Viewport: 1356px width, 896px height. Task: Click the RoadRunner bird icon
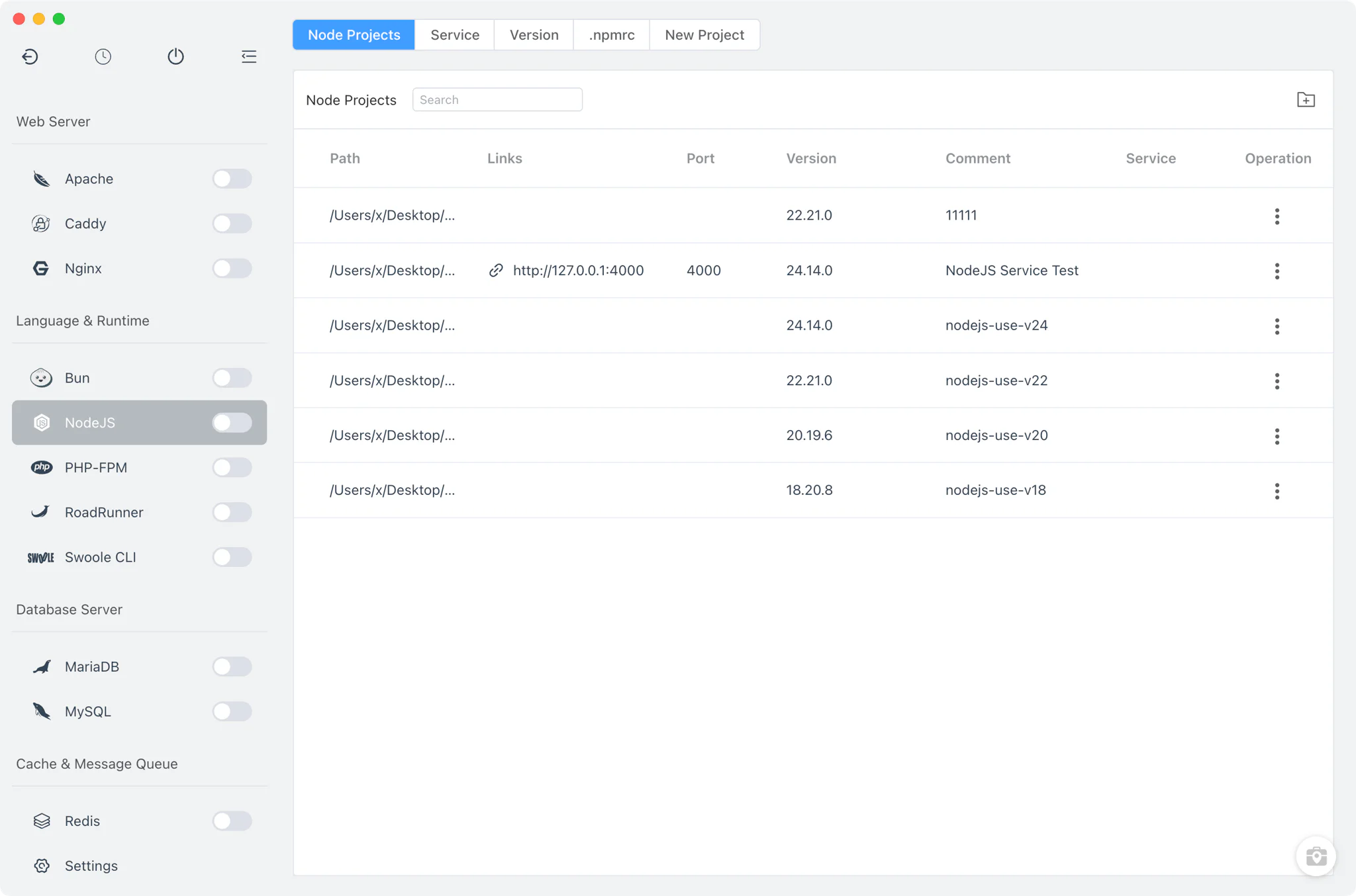point(41,512)
